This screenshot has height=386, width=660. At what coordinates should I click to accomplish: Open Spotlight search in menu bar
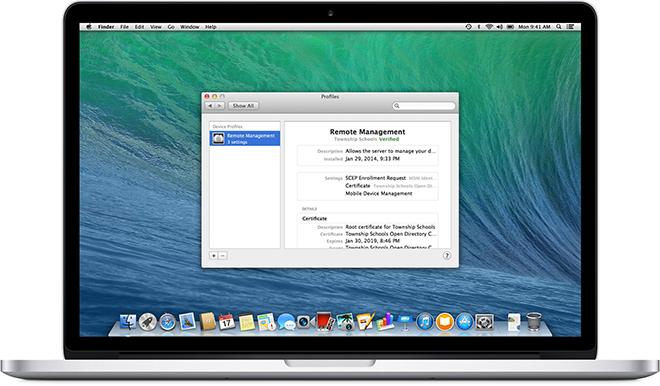point(559,27)
